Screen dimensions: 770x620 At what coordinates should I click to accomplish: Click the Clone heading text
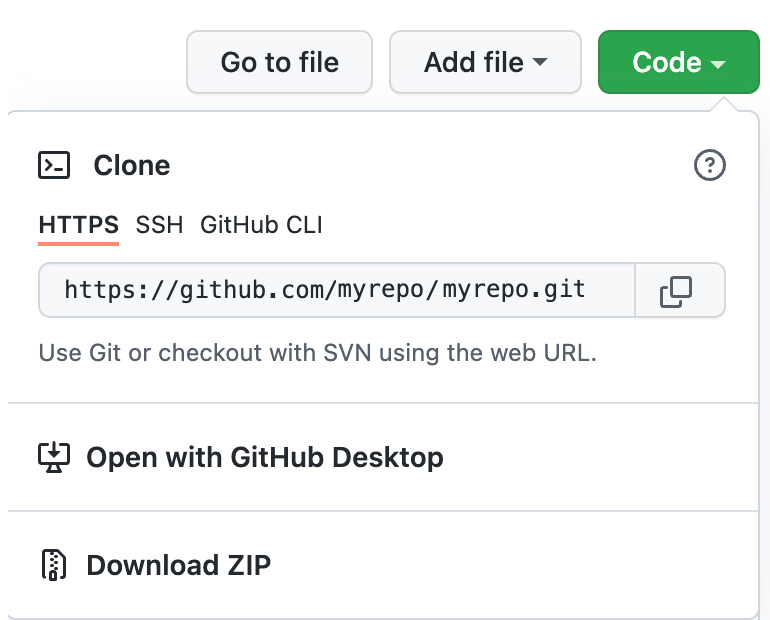tap(132, 165)
